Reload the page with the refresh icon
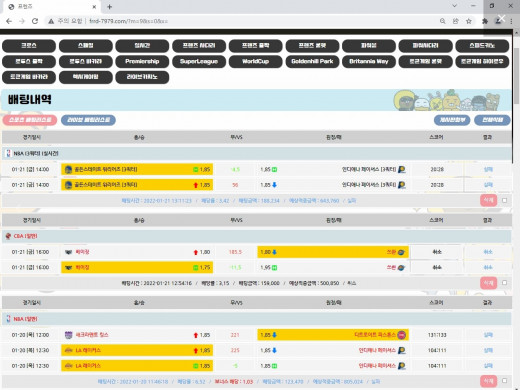 35,21
